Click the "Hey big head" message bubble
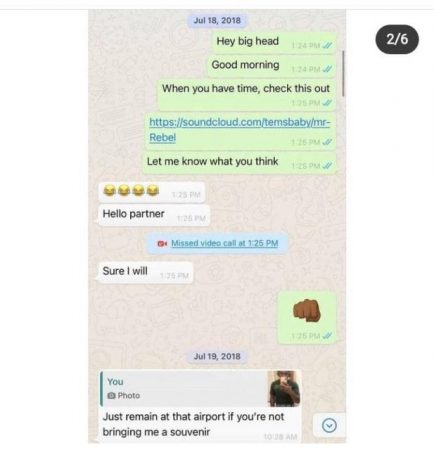 274,43
